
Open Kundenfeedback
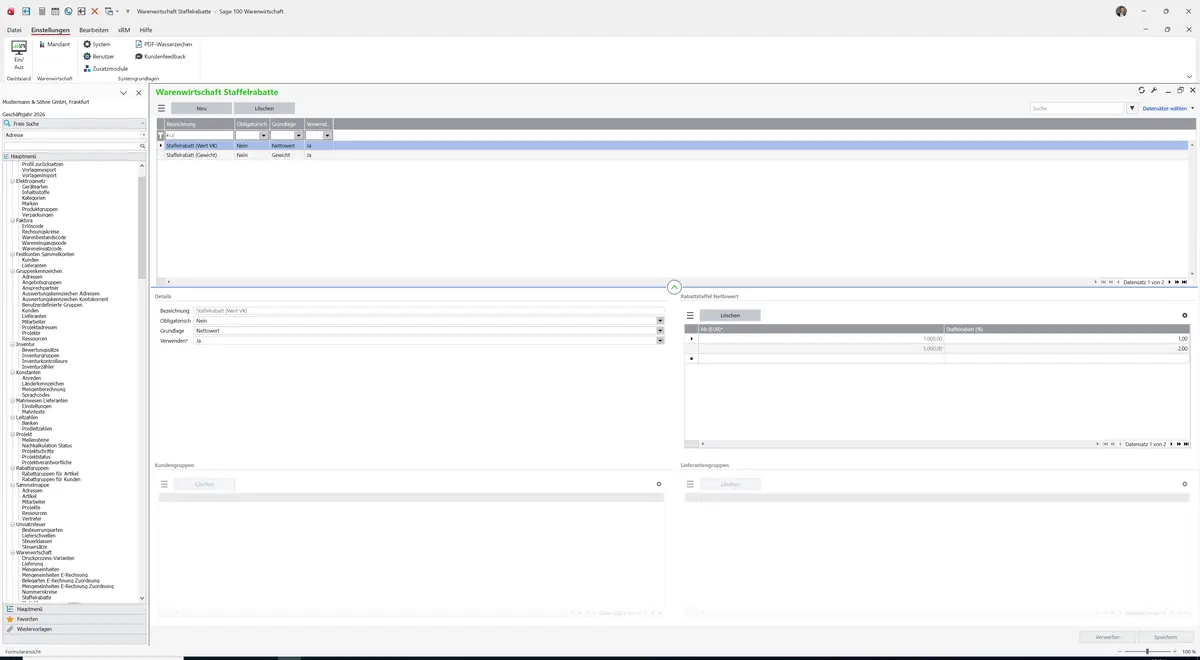tap(160, 56)
